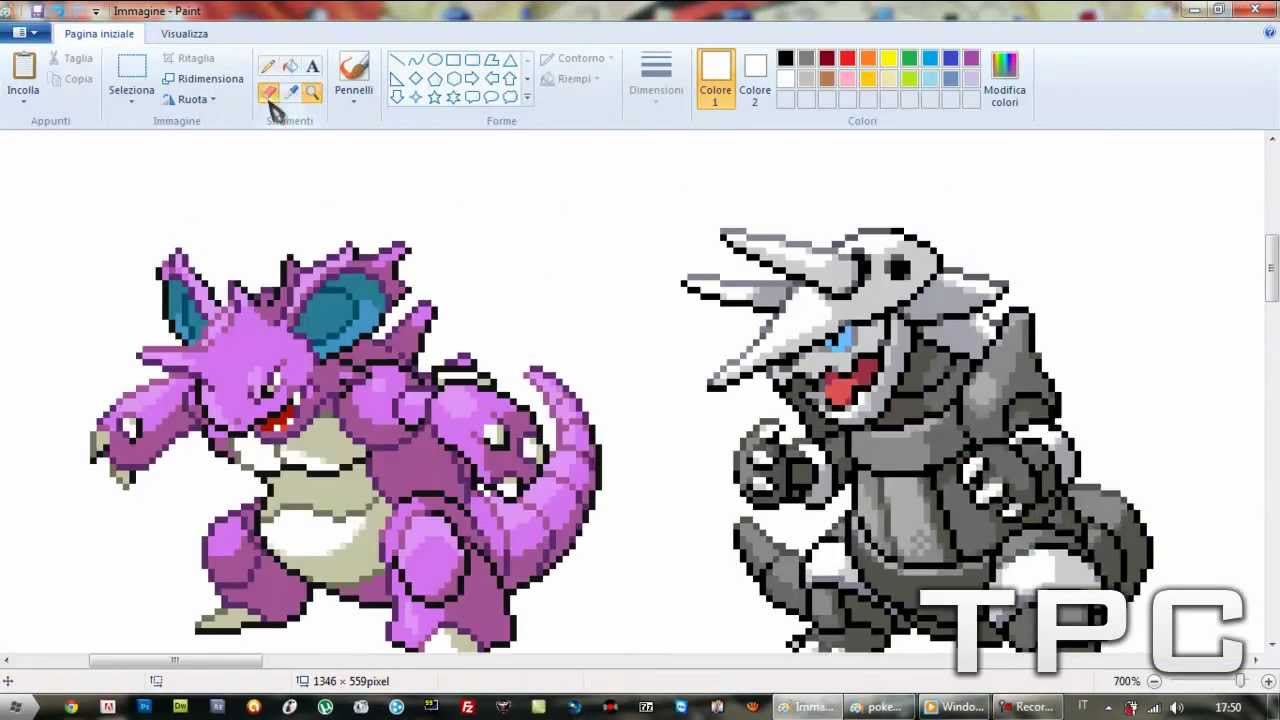Open Photoshop from the taskbar

(x=144, y=706)
